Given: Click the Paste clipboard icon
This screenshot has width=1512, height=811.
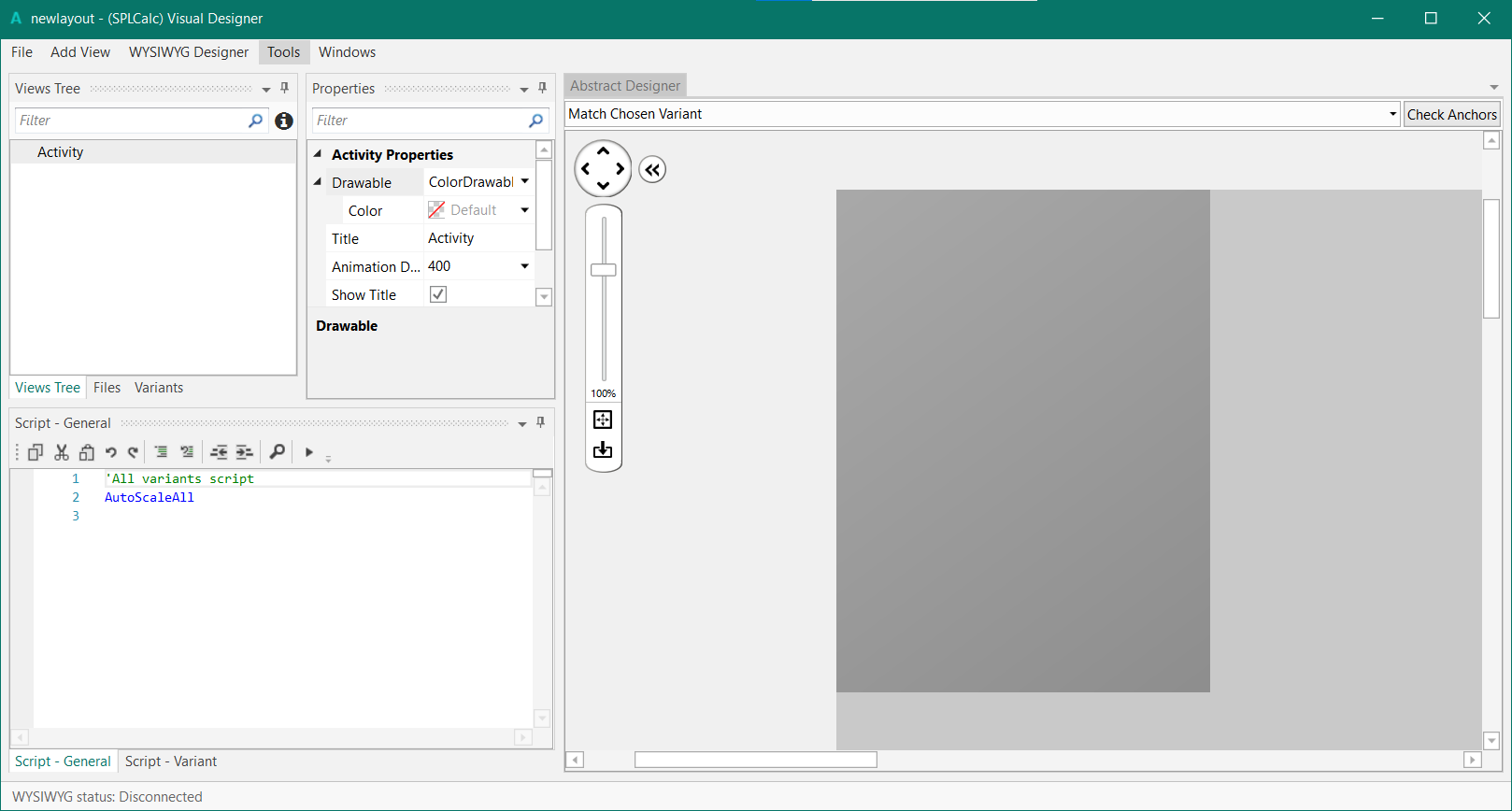Looking at the screenshot, I should 87,452.
